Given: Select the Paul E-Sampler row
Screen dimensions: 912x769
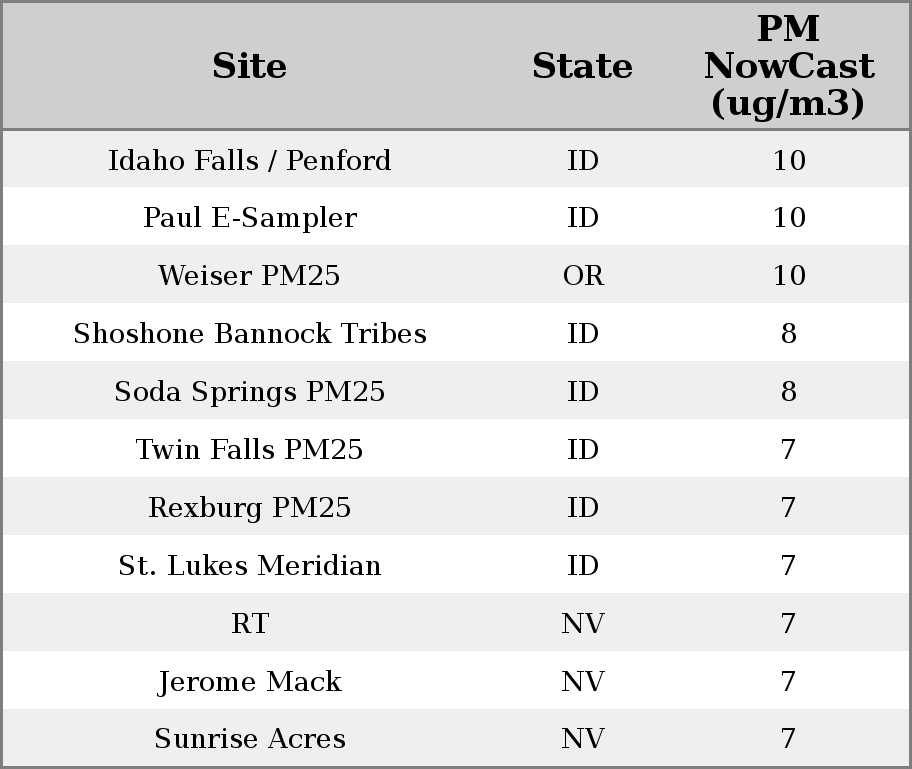Looking at the screenshot, I should coord(250,218).
